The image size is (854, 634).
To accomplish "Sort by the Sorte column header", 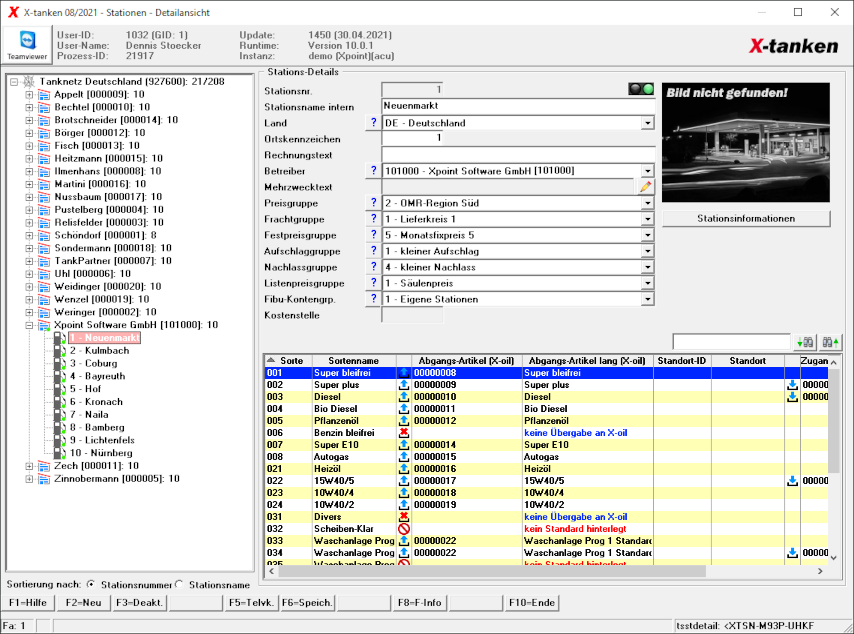I will 288,361.
